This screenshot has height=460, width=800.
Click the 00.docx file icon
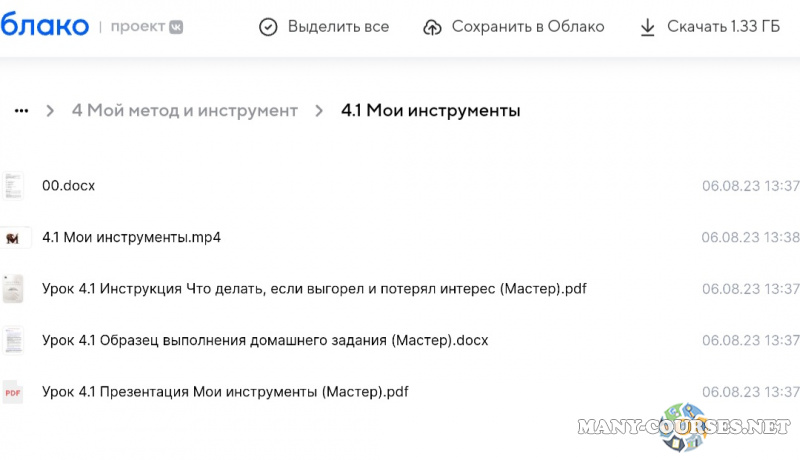pos(13,186)
